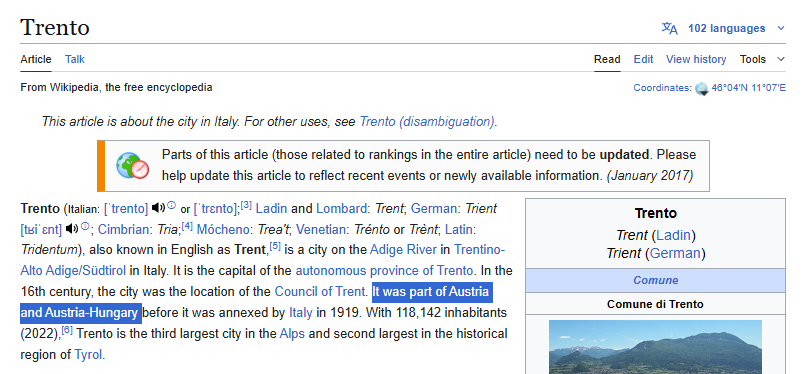This screenshot has height=374, width=806.
Task: Open citation reference [3]
Action: pos(246,205)
